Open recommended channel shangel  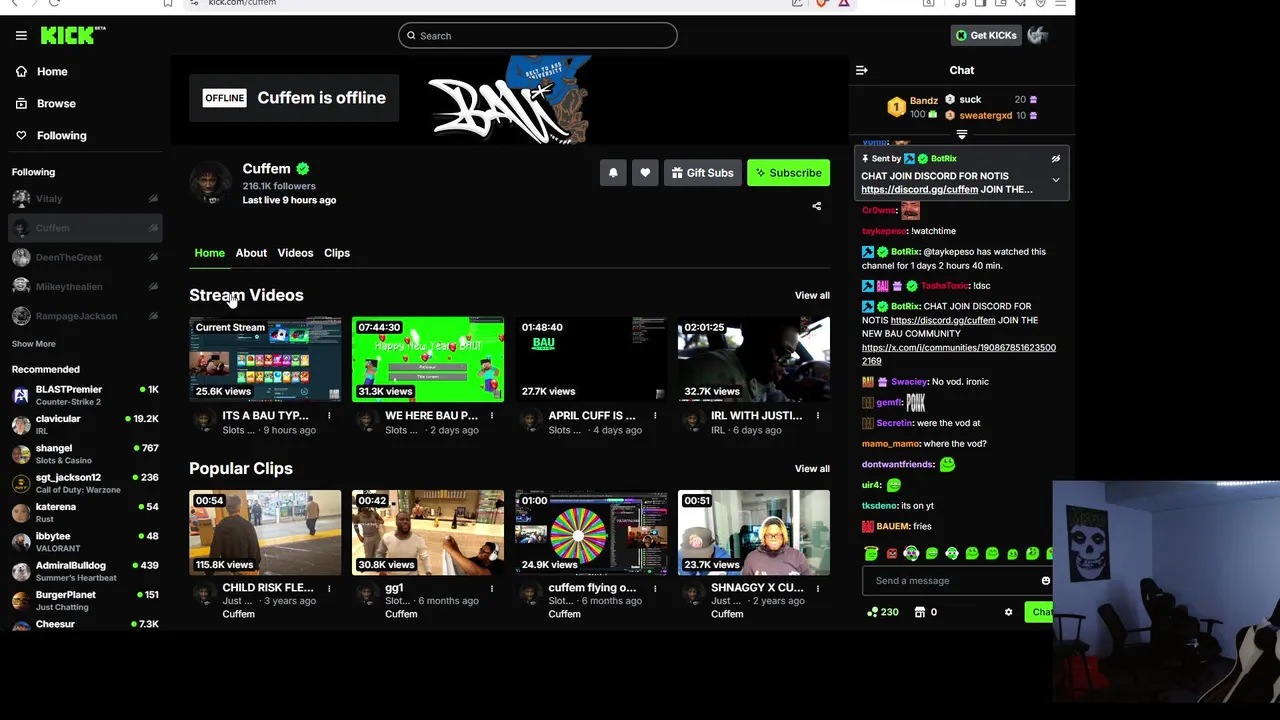84,453
